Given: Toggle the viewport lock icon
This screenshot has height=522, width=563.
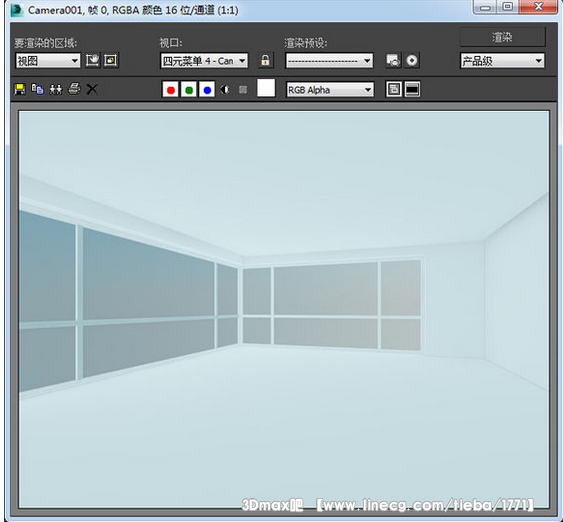Looking at the screenshot, I should pyautogui.click(x=265, y=60).
